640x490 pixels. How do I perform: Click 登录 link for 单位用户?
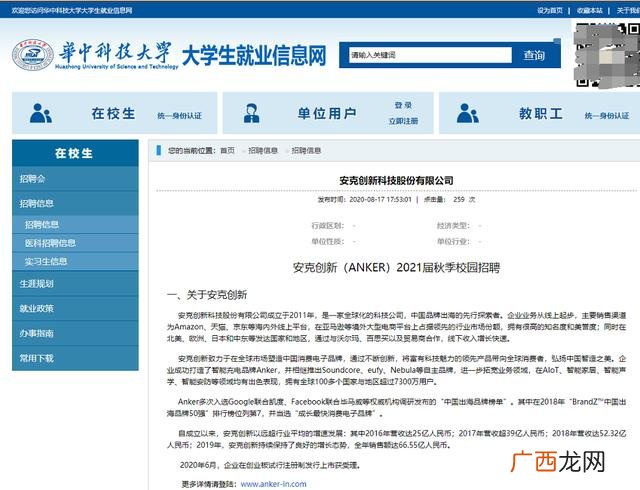tap(403, 105)
